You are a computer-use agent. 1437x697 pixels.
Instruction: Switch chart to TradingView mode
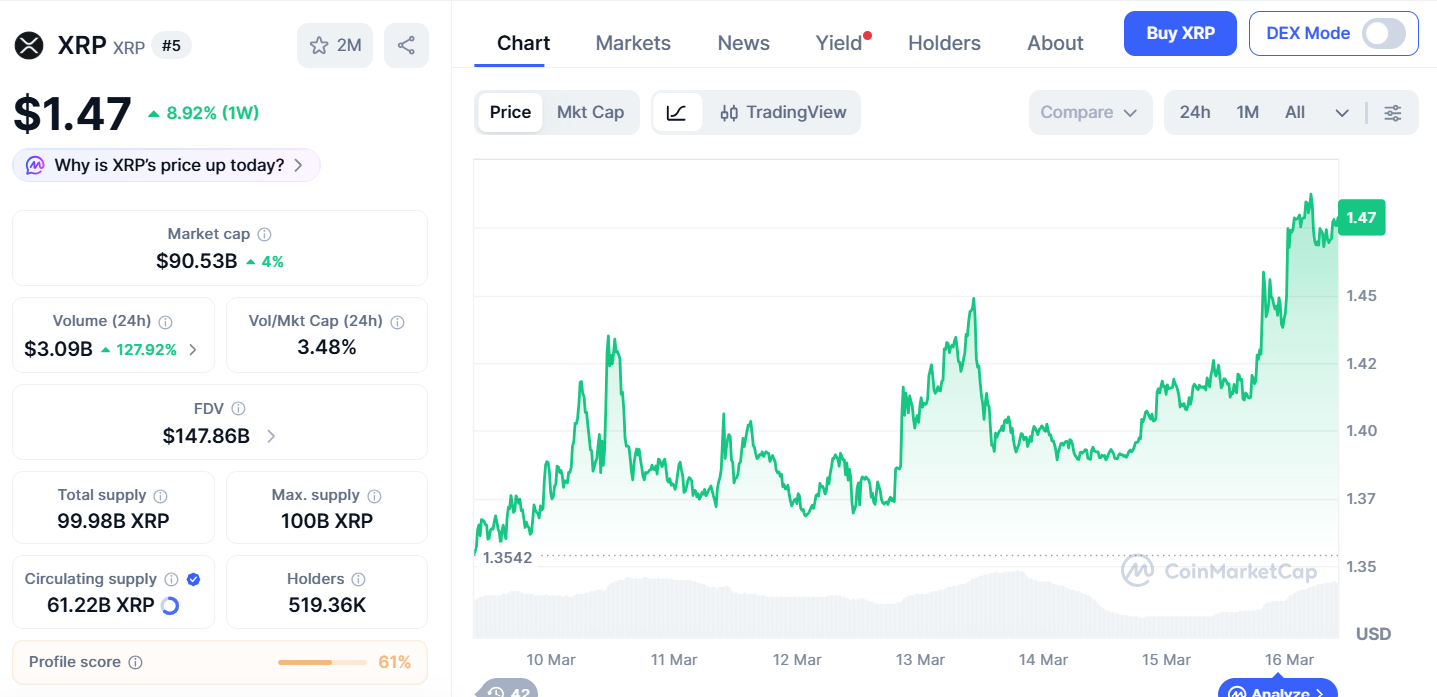point(783,112)
